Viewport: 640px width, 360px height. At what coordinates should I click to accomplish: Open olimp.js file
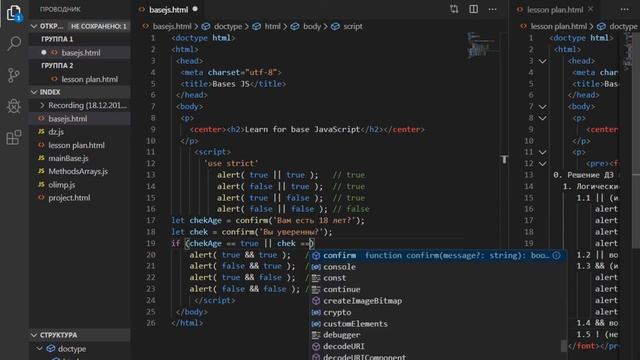coord(80,184)
